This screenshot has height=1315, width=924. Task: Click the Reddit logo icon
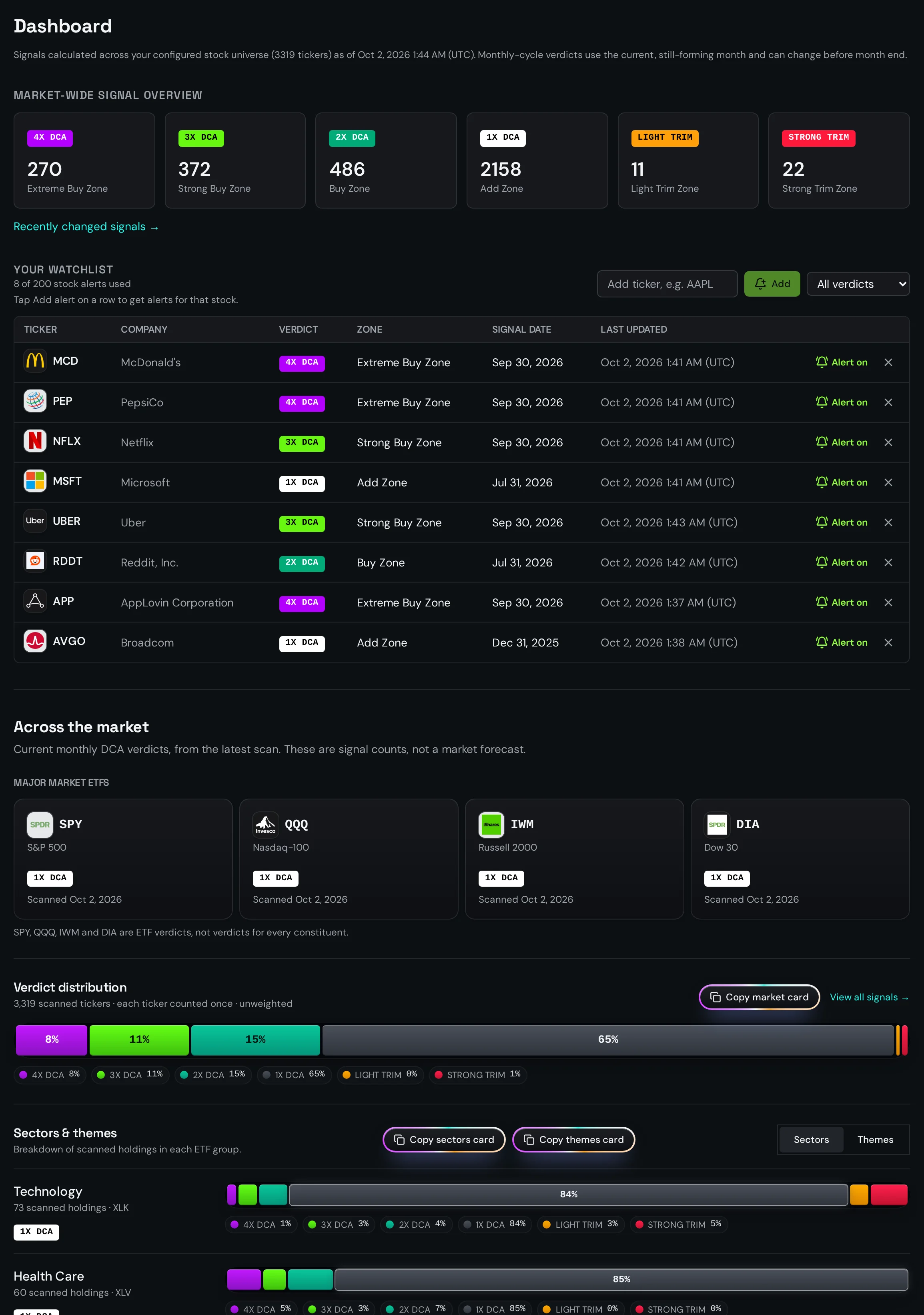tap(35, 561)
